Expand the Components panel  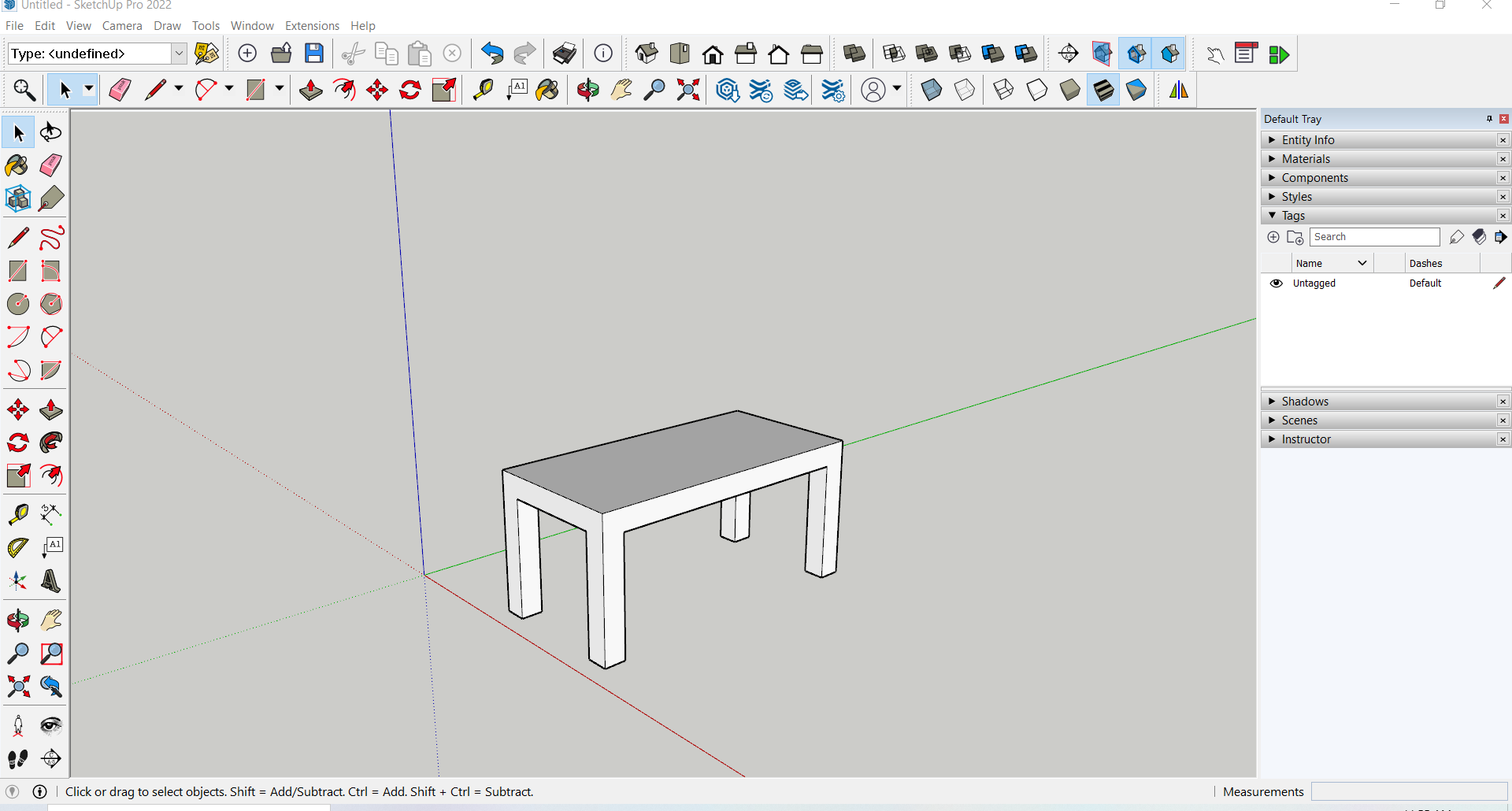1271,178
